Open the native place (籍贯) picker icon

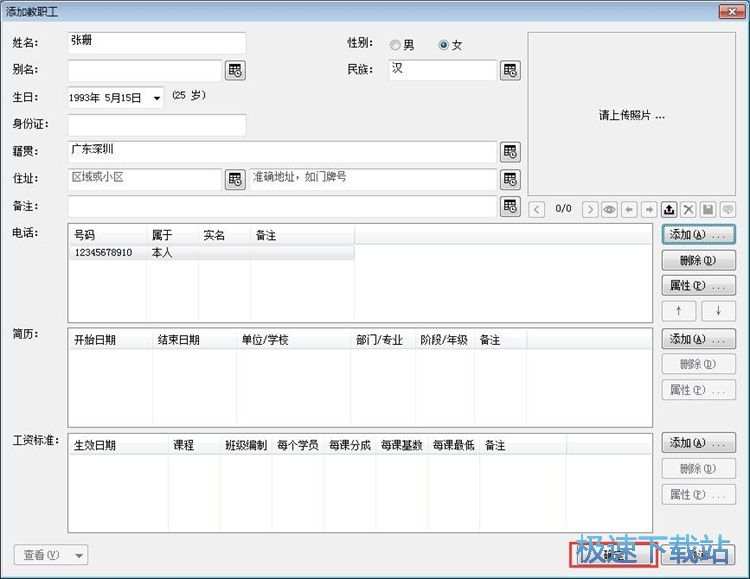[510, 152]
